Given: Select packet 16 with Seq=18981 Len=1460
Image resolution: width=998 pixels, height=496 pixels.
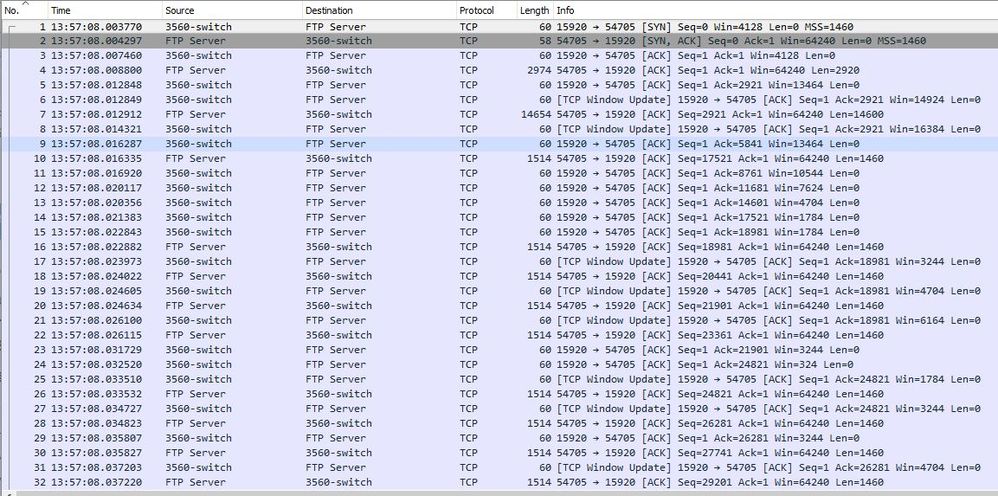Looking at the screenshot, I should click(x=500, y=246).
